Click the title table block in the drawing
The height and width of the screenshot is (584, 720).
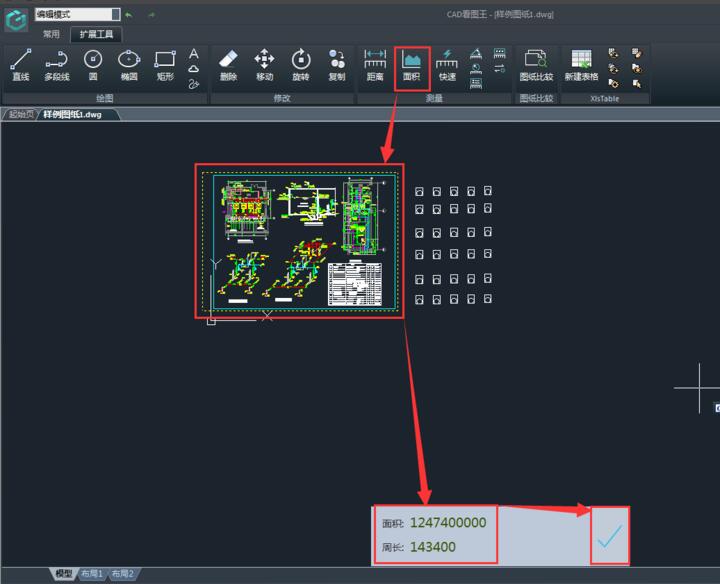click(x=354, y=284)
